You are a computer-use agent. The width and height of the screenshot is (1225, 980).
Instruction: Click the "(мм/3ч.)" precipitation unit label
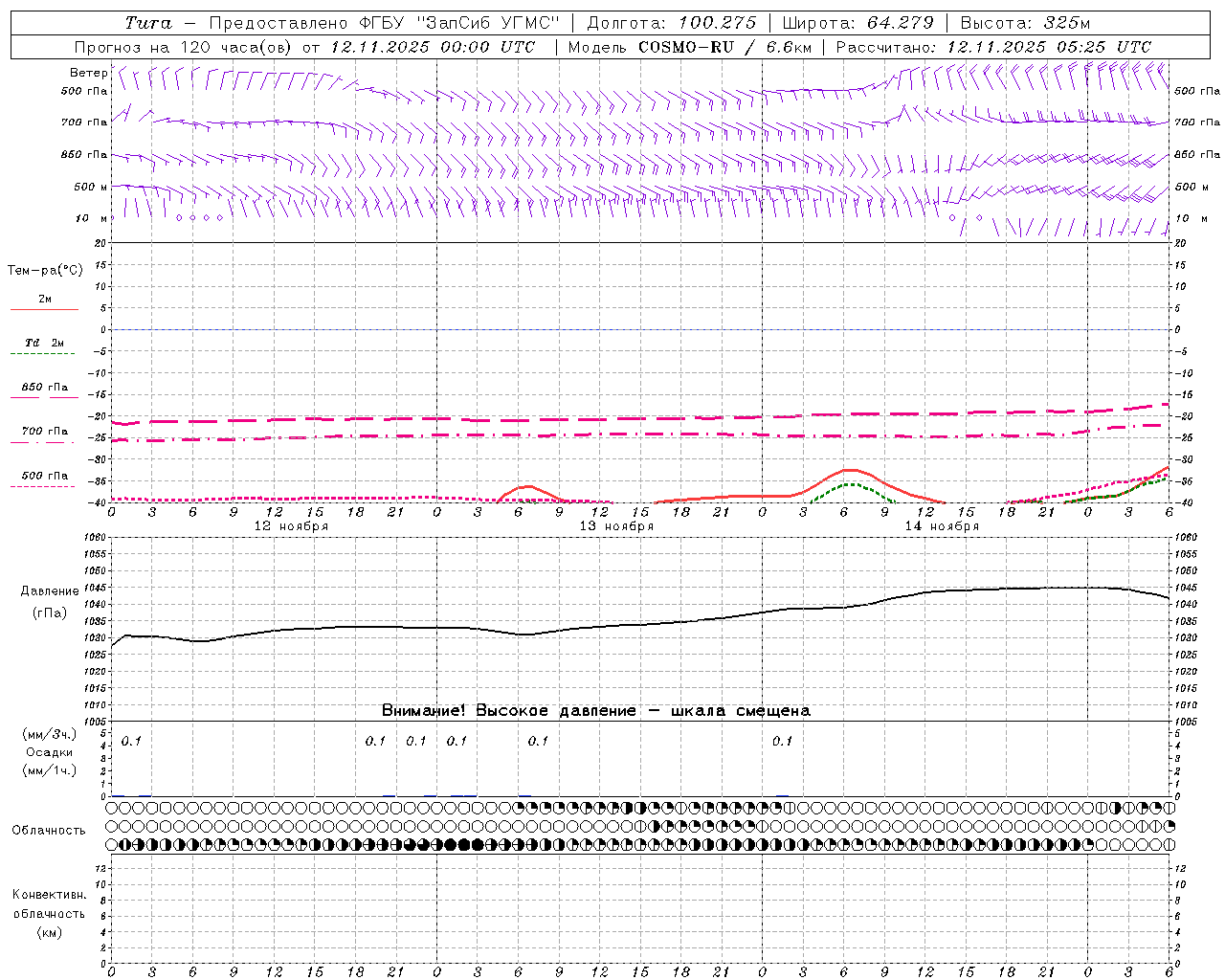pyautogui.click(x=50, y=734)
